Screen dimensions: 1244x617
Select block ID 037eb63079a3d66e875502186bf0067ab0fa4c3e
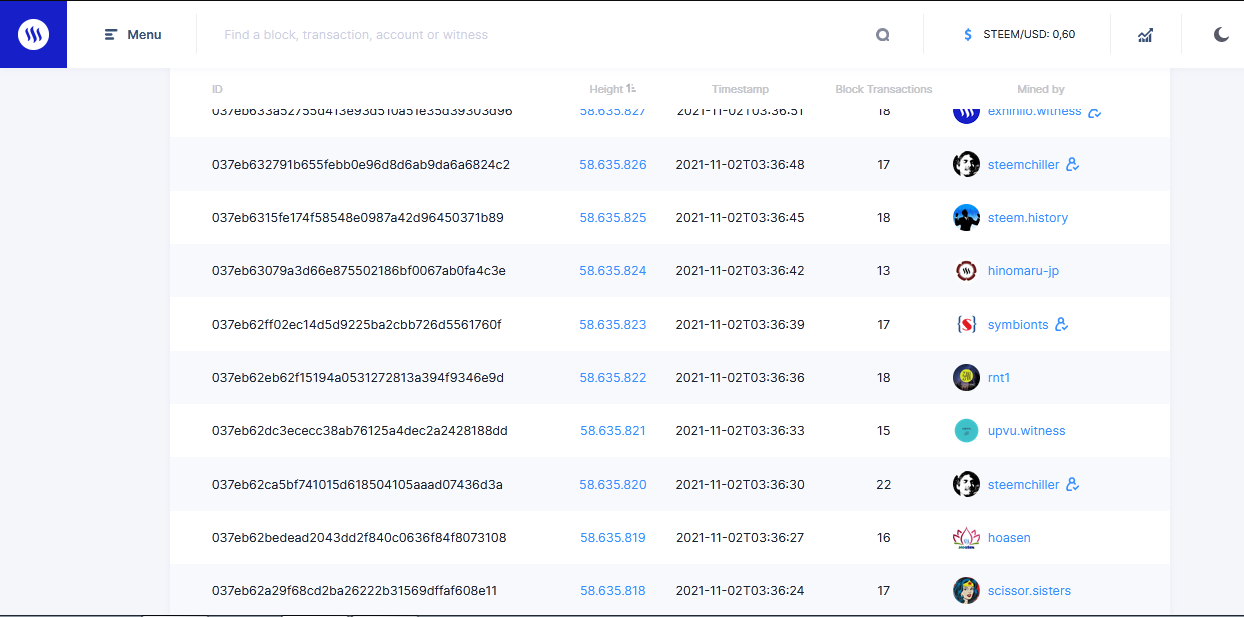coord(359,271)
